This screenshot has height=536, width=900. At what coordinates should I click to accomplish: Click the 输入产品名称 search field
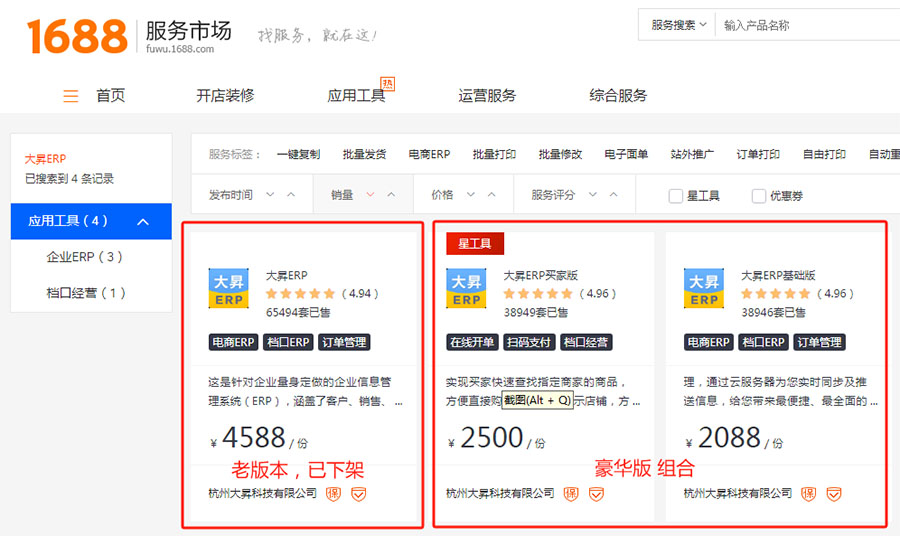(x=808, y=25)
